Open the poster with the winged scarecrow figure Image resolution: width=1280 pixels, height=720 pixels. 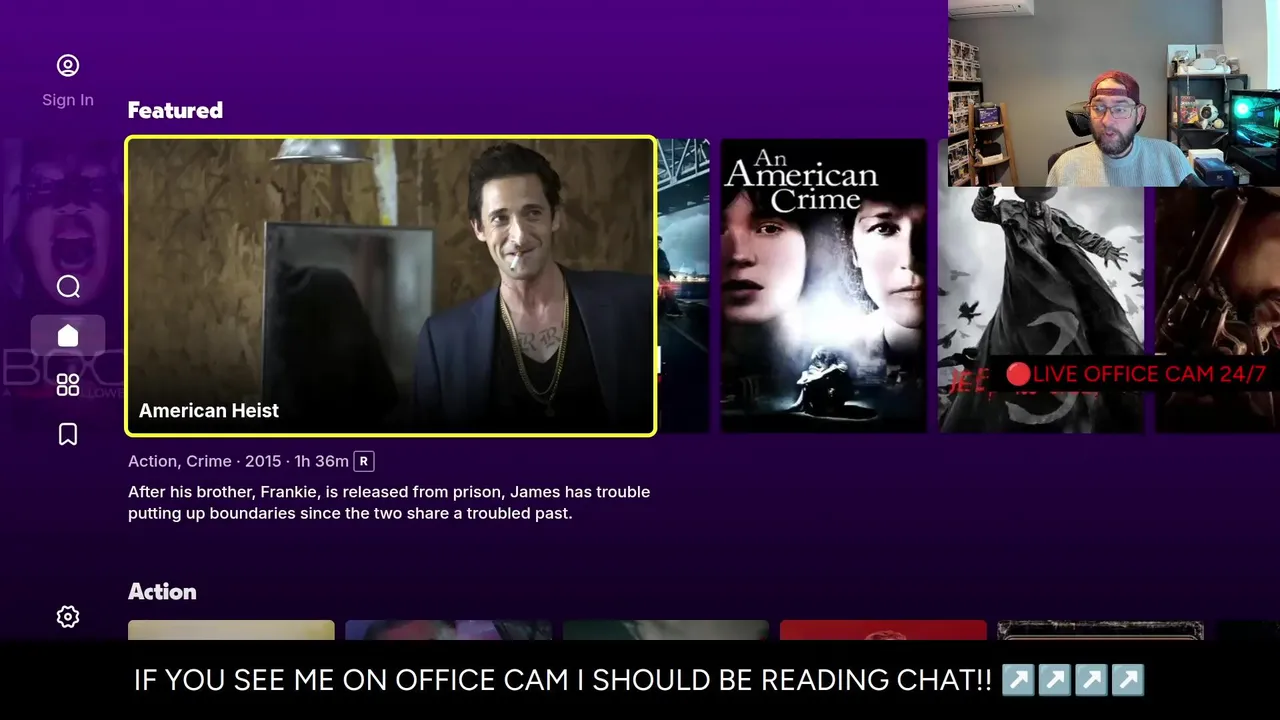coord(1040,310)
